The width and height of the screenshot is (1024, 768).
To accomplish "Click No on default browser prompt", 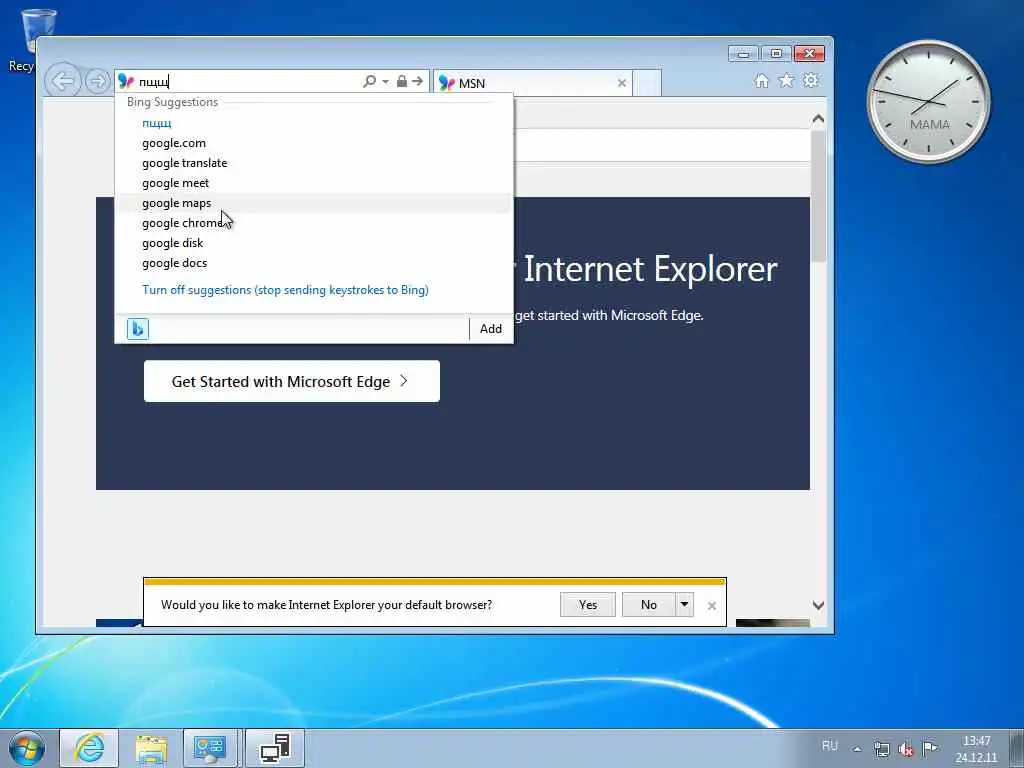I will 648,605.
